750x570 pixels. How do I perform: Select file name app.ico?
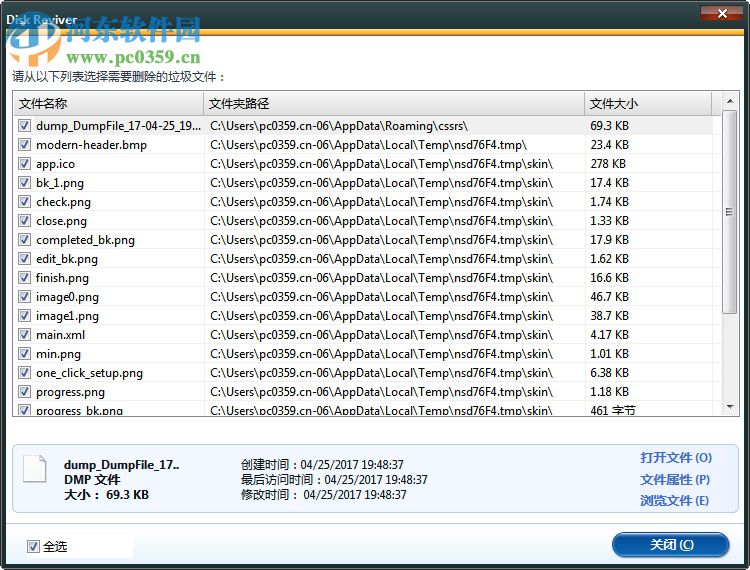[55, 164]
